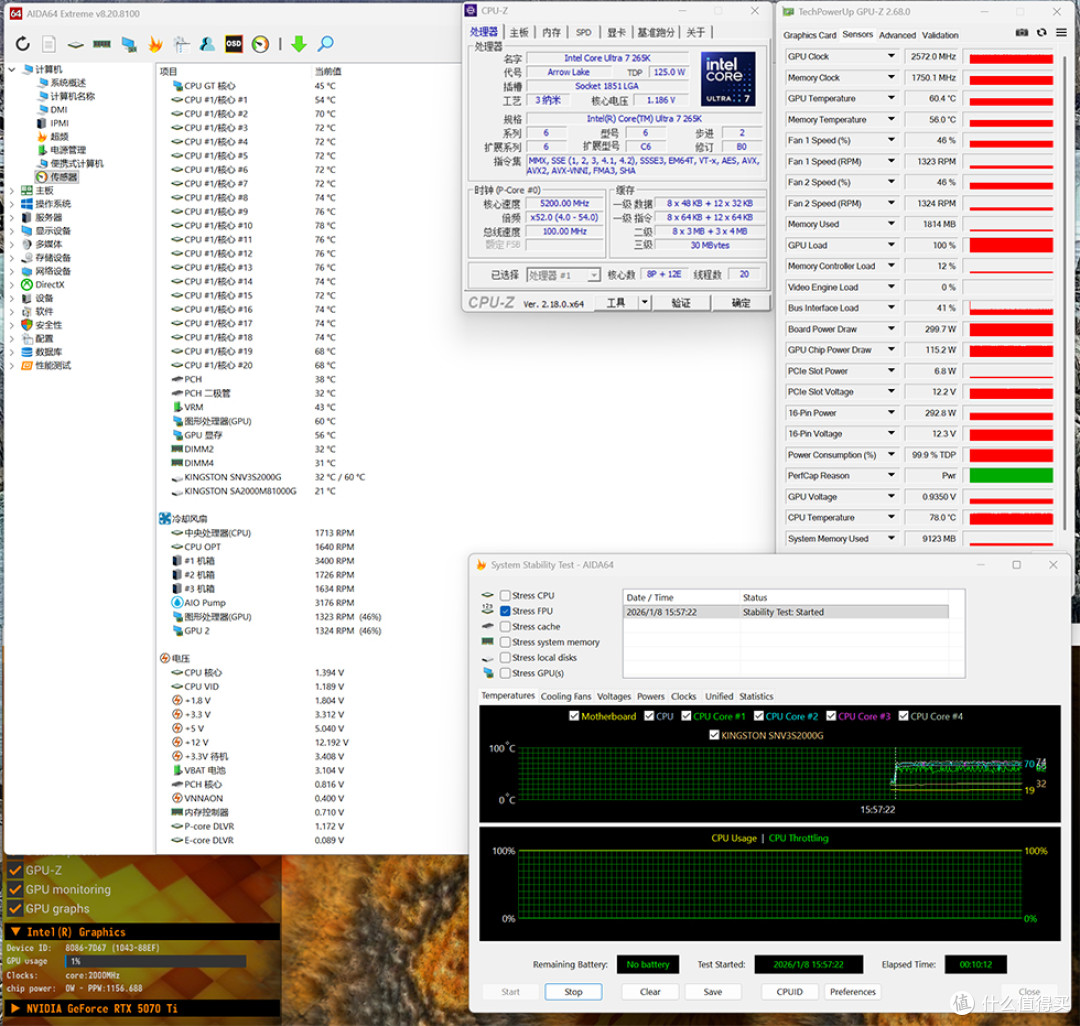
Task: Open the CPU Temperature dropdown in GPU-Z
Action: [x=891, y=517]
